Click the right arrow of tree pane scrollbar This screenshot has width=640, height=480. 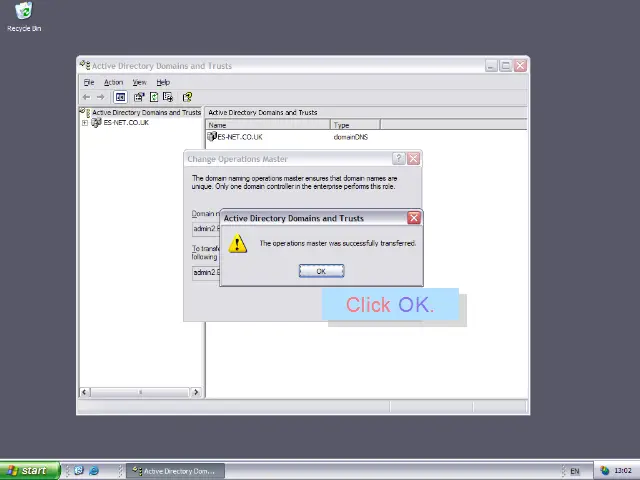[x=196, y=392]
